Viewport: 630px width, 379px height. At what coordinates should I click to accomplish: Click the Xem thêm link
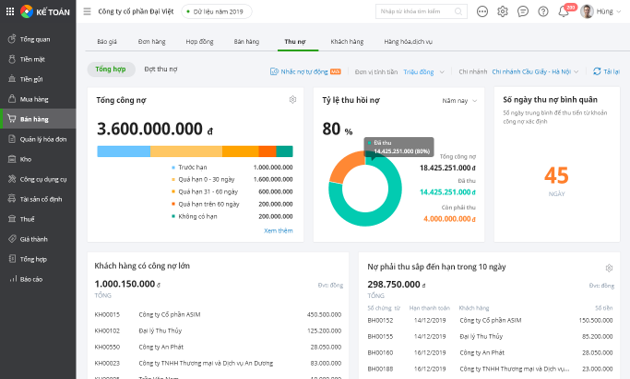(x=278, y=231)
